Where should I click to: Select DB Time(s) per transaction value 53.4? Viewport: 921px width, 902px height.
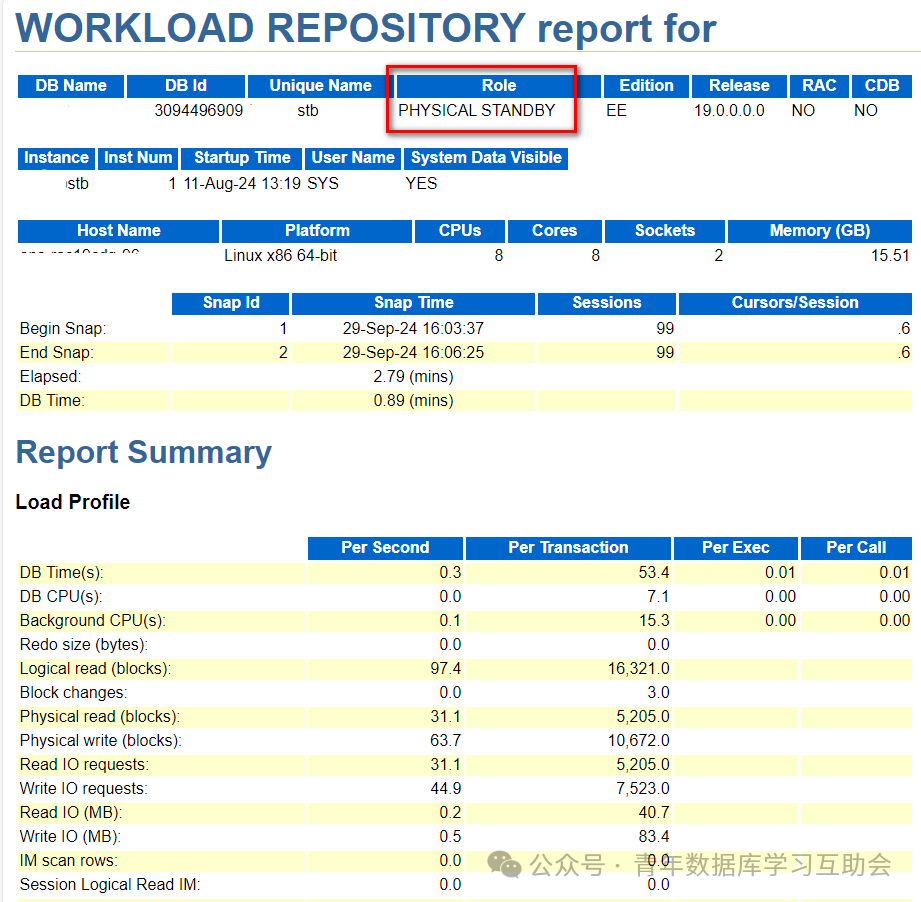click(x=654, y=573)
